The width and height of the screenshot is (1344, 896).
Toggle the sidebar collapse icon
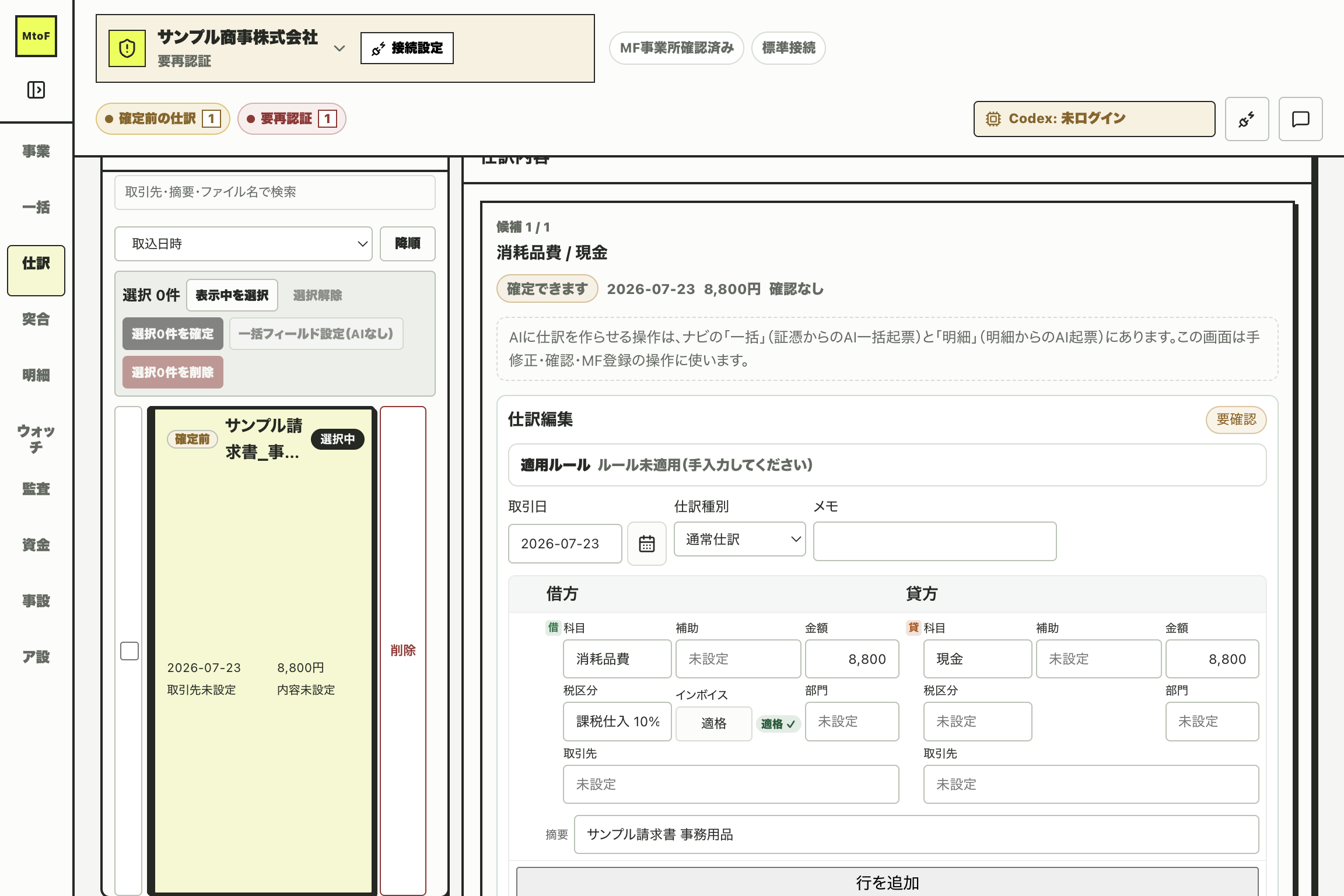pos(36,90)
